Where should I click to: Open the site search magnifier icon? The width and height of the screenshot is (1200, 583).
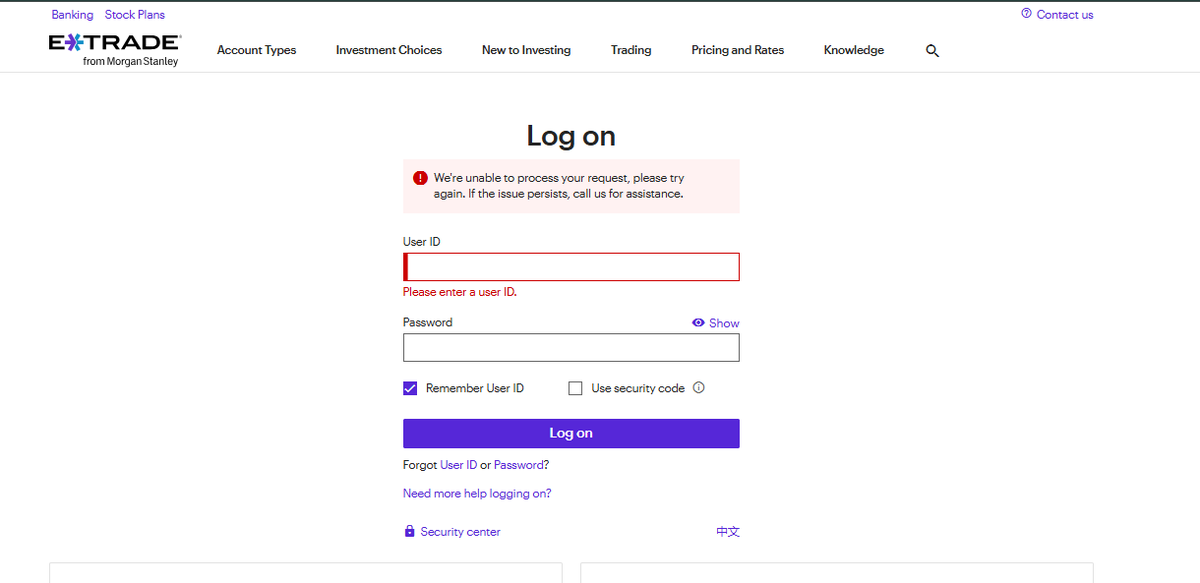click(932, 50)
